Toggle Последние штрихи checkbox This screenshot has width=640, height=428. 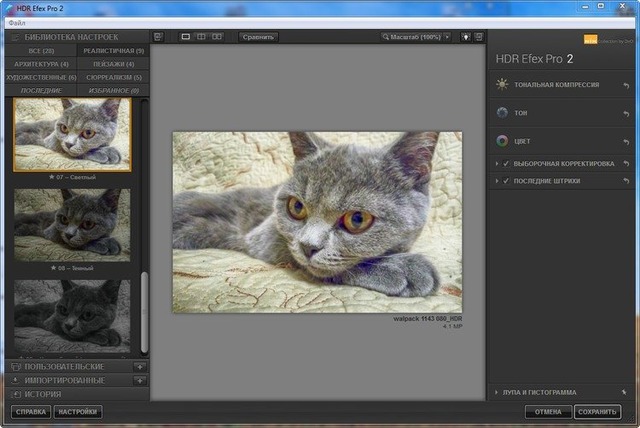point(506,181)
